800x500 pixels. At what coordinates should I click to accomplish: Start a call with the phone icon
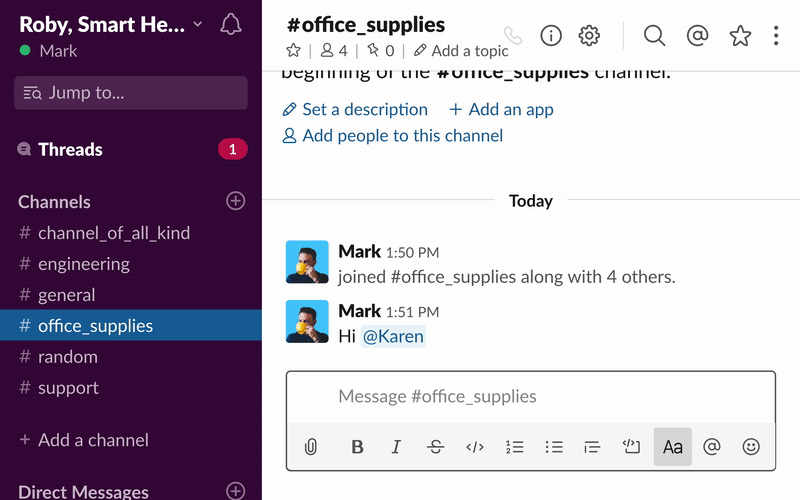[513, 36]
